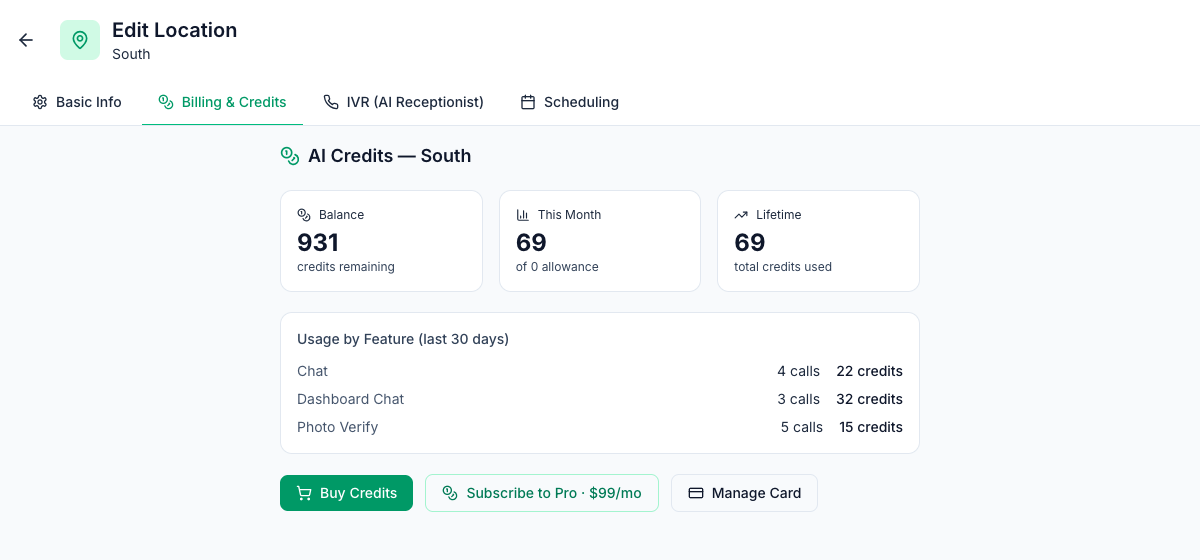Click Usage by Feature (last 30 days) heading
This screenshot has width=1200, height=560.
coord(403,339)
